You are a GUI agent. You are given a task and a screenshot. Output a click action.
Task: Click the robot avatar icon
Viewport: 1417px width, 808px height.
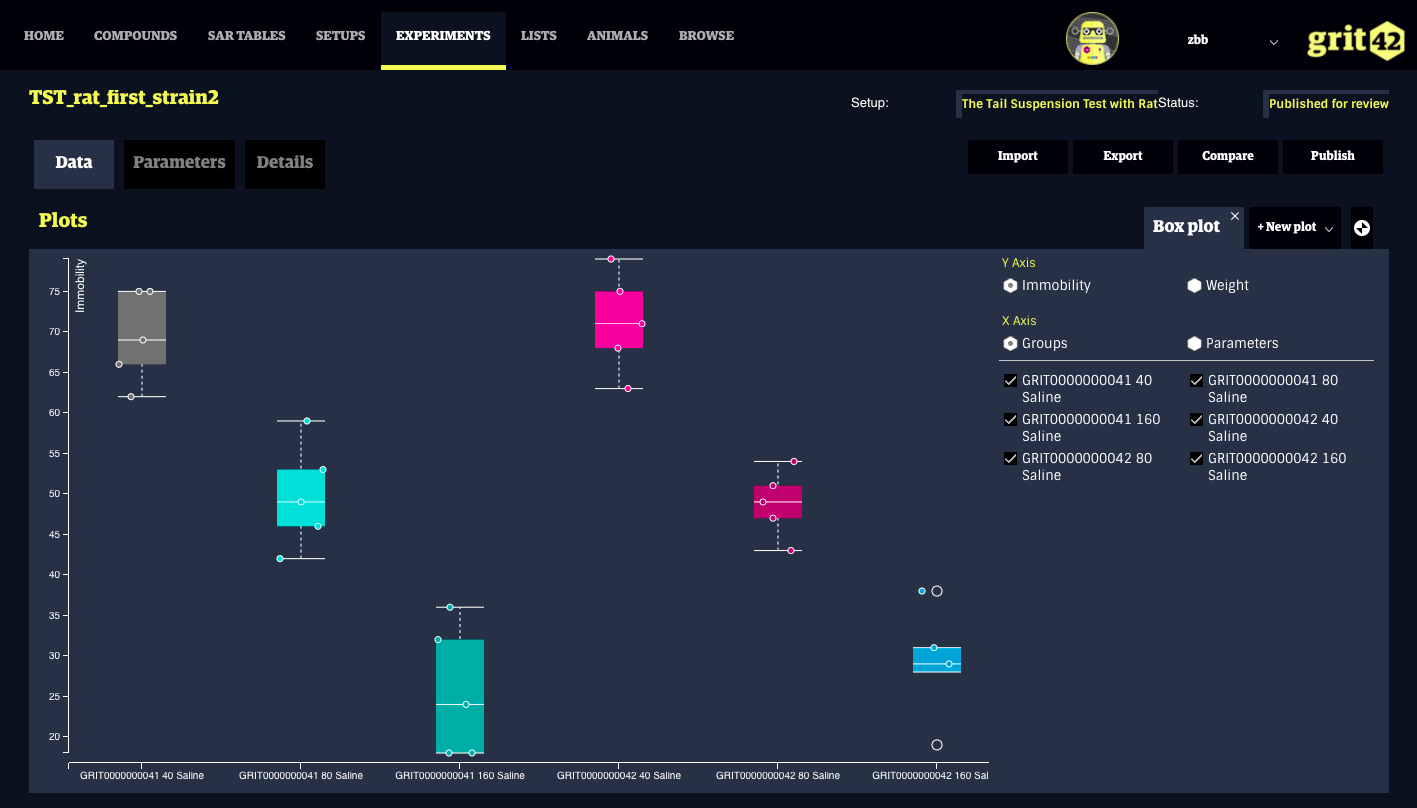tap(1091, 39)
